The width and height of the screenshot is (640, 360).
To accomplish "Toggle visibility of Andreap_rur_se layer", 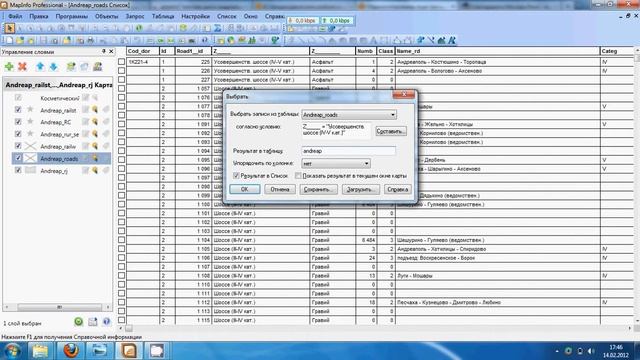I will pos(18,134).
